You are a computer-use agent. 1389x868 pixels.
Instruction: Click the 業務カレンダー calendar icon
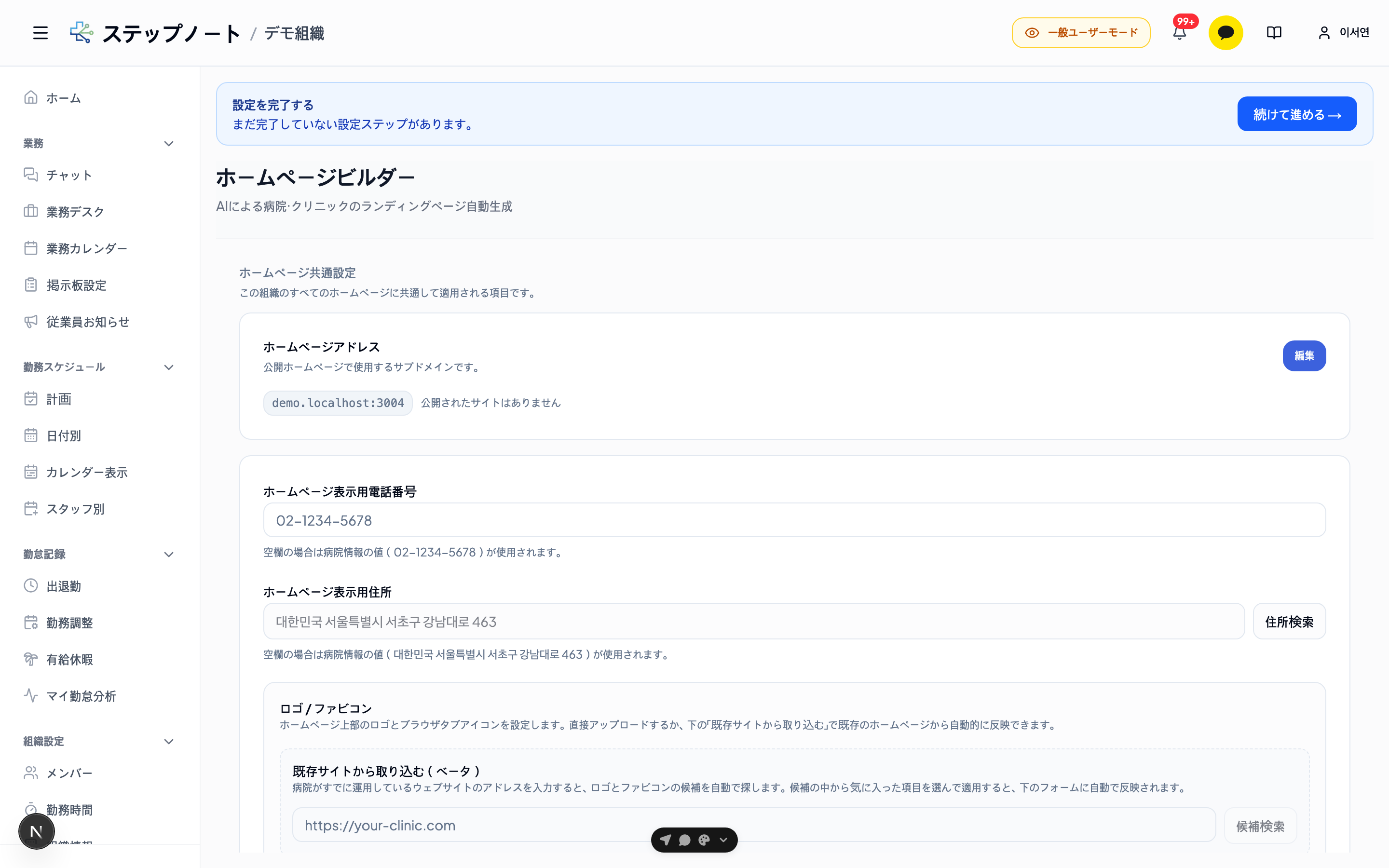[x=31, y=248]
